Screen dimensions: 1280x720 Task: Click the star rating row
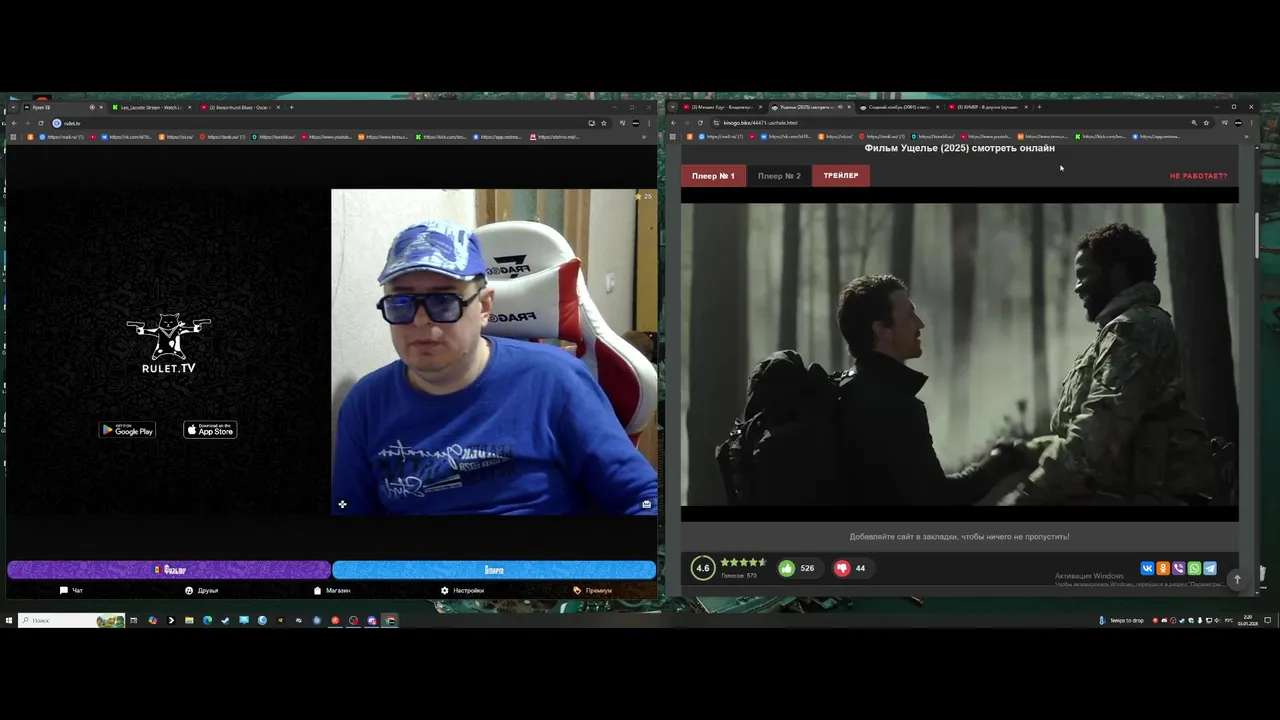(743, 563)
